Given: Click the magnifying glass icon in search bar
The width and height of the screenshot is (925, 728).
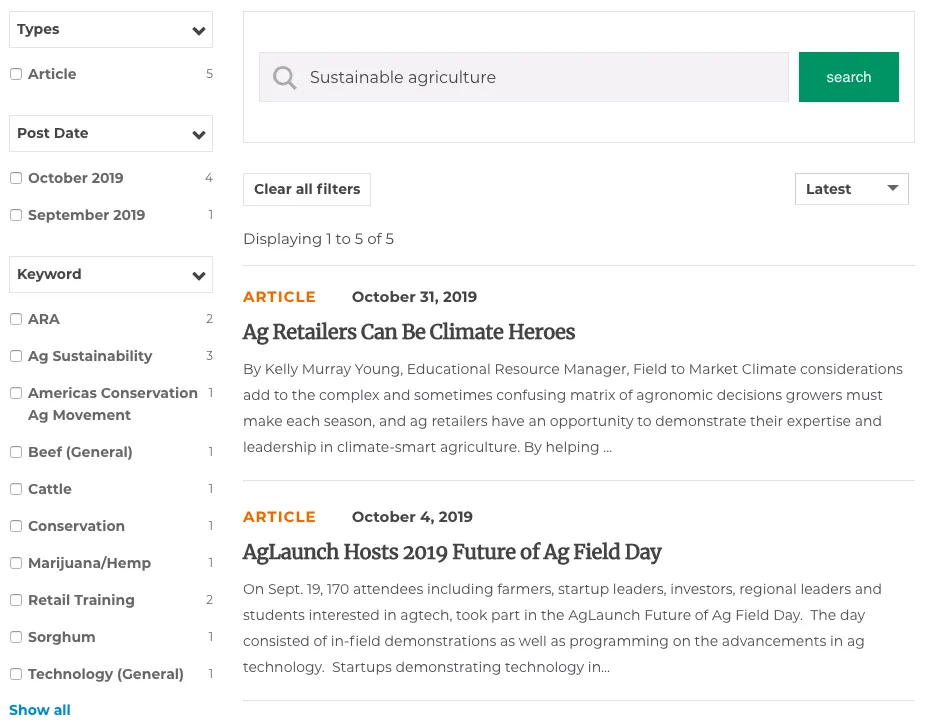Looking at the screenshot, I should click(284, 77).
